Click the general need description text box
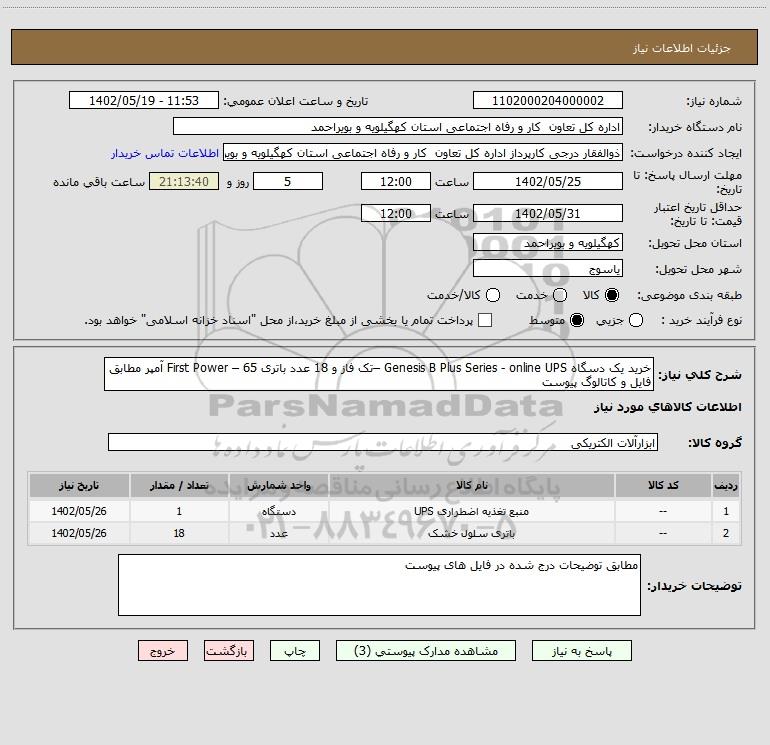The height and width of the screenshot is (745, 770). pyautogui.click(x=379, y=374)
